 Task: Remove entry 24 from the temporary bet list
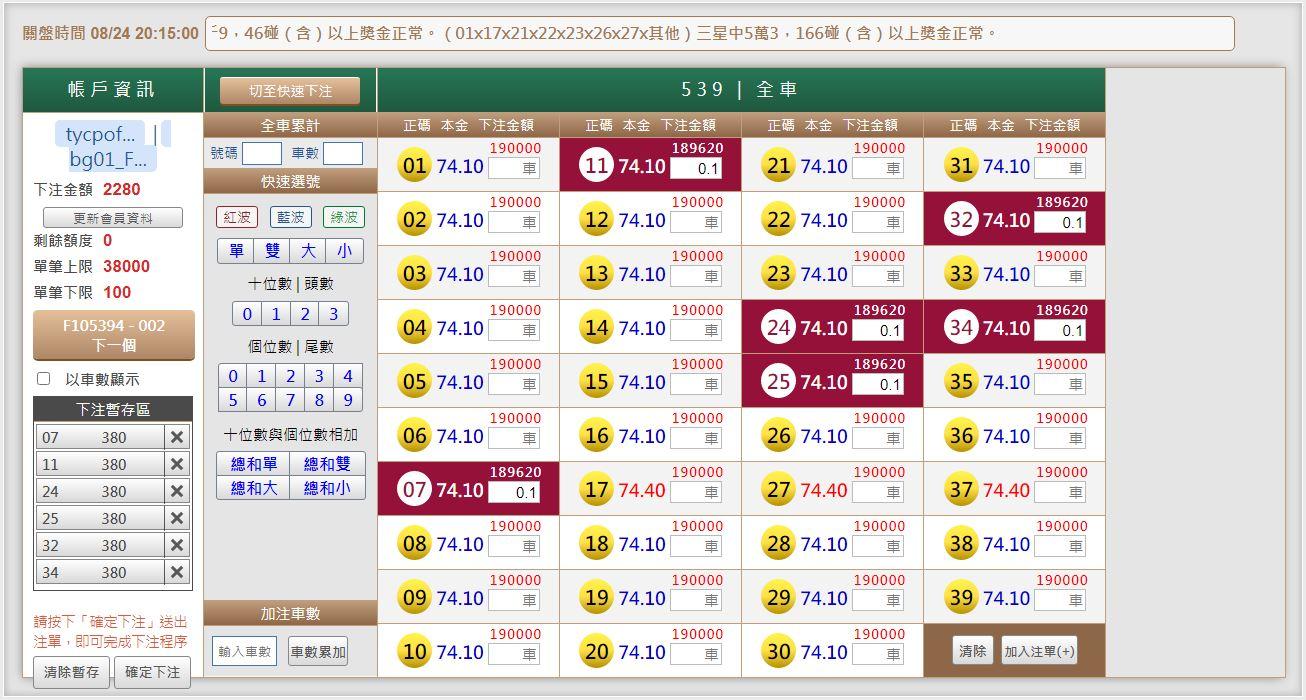177,491
